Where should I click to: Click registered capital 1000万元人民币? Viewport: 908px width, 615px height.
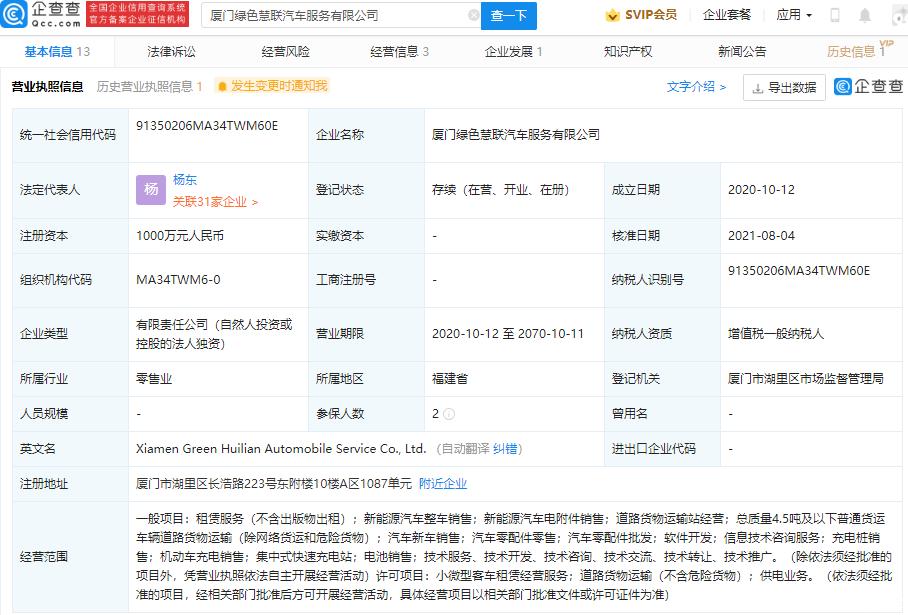180,236
